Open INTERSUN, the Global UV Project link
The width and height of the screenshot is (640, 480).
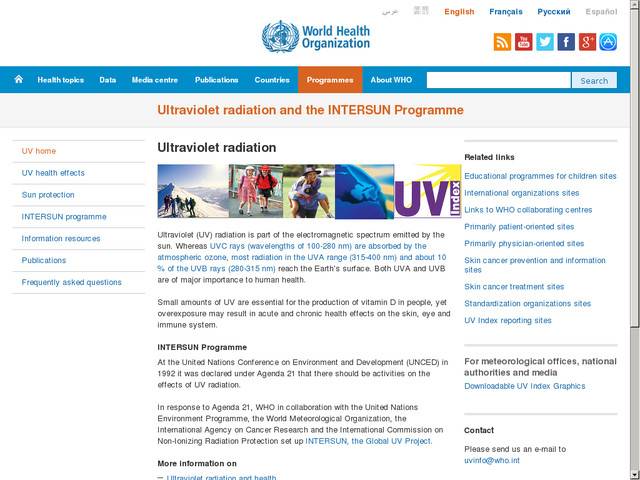click(x=369, y=441)
